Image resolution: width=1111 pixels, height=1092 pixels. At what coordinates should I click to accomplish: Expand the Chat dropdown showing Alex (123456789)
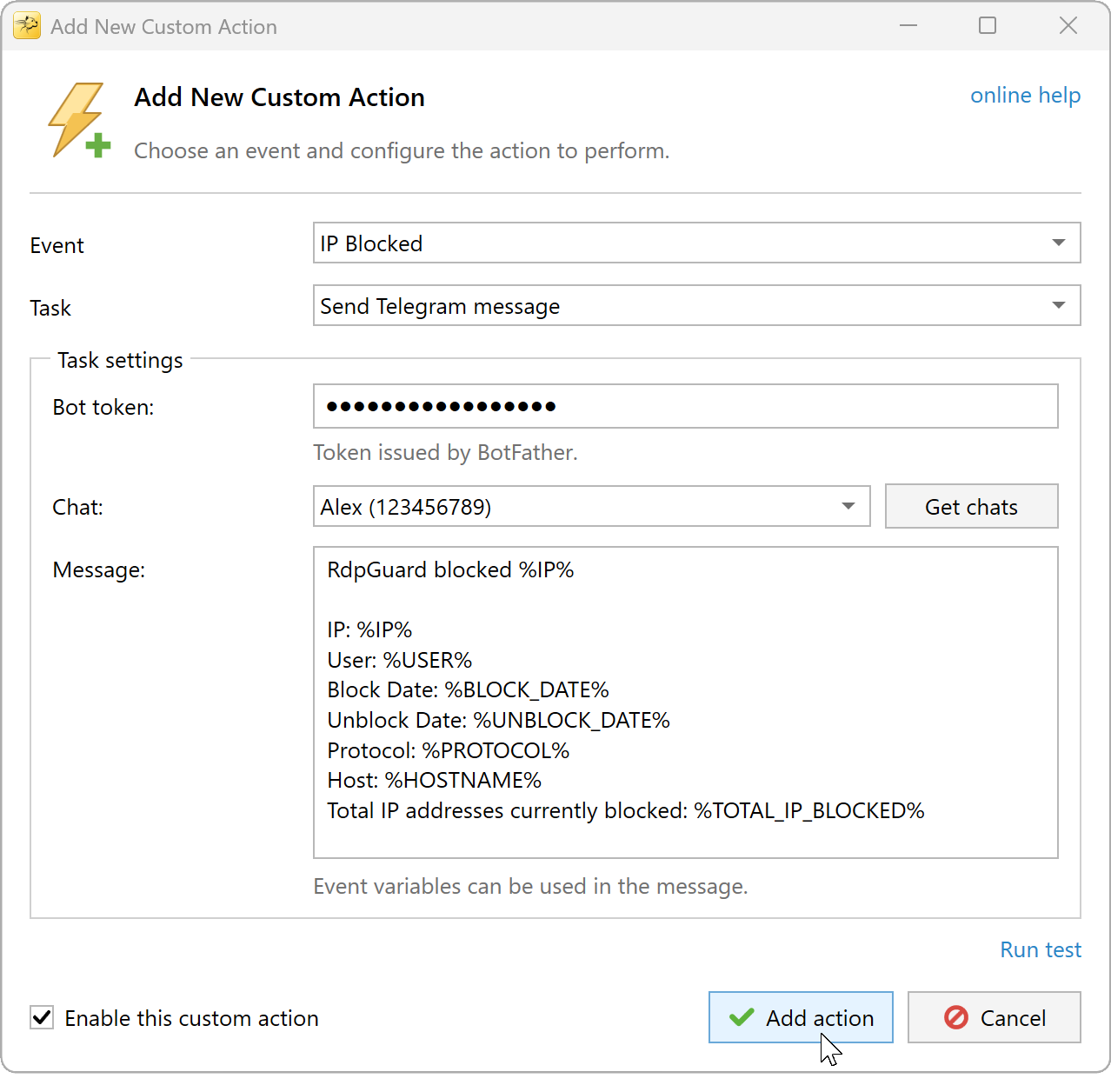[x=591, y=506]
